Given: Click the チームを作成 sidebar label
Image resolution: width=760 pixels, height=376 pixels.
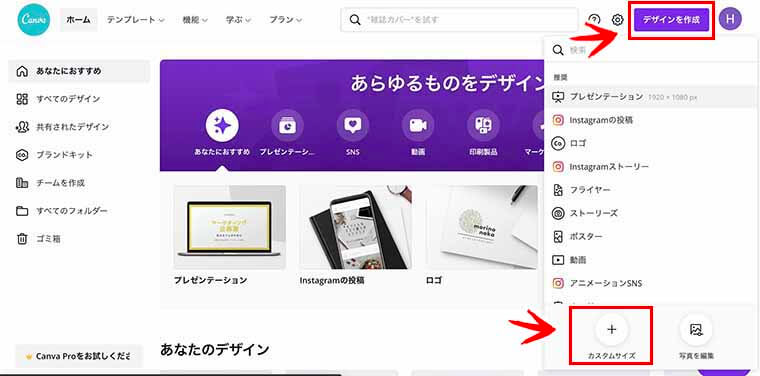Looking at the screenshot, I should pos(61,183).
